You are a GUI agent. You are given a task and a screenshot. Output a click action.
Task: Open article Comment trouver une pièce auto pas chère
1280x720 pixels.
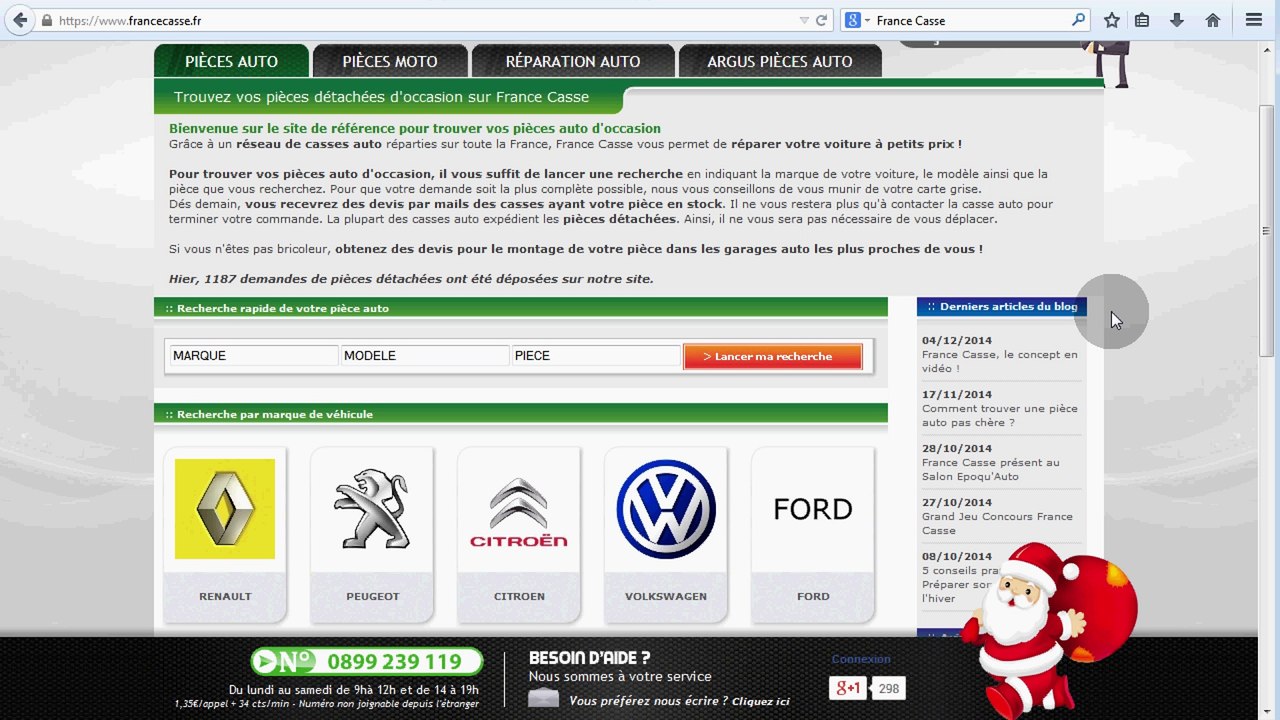[x=999, y=415]
